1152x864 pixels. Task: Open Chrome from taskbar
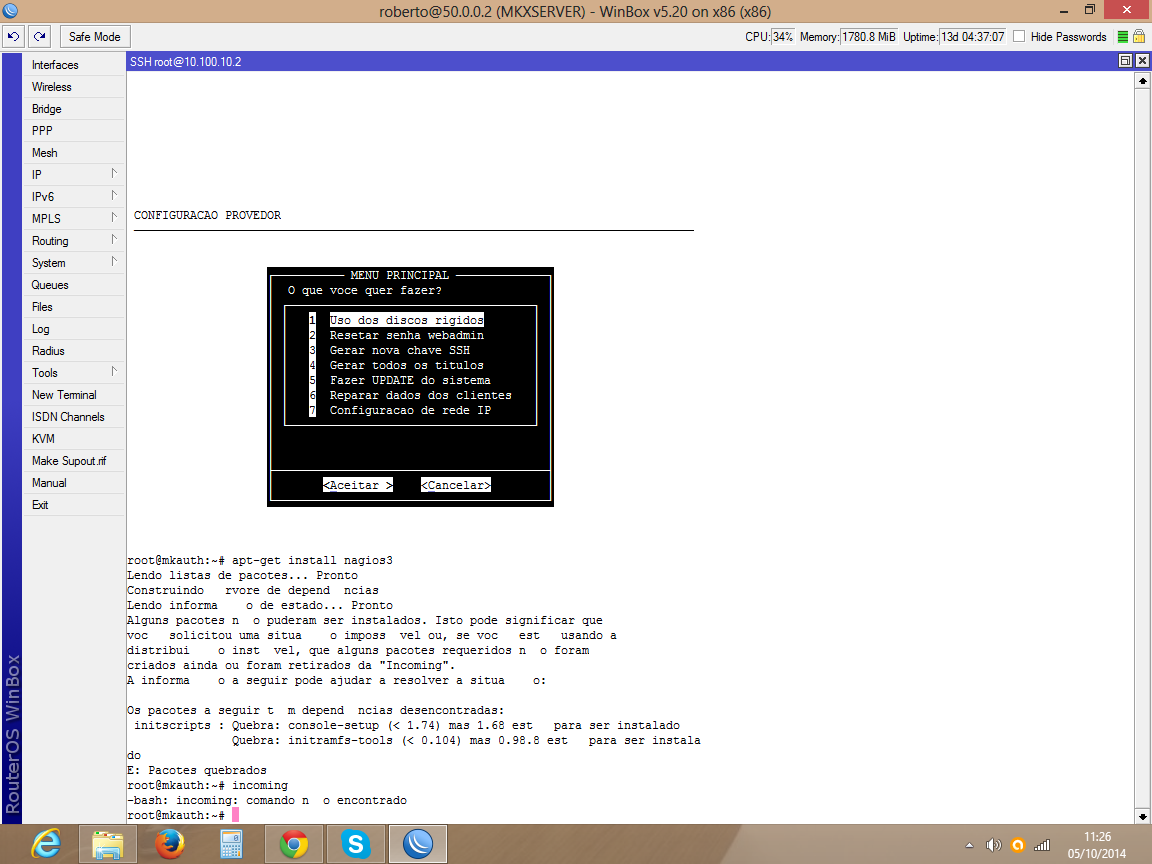294,845
